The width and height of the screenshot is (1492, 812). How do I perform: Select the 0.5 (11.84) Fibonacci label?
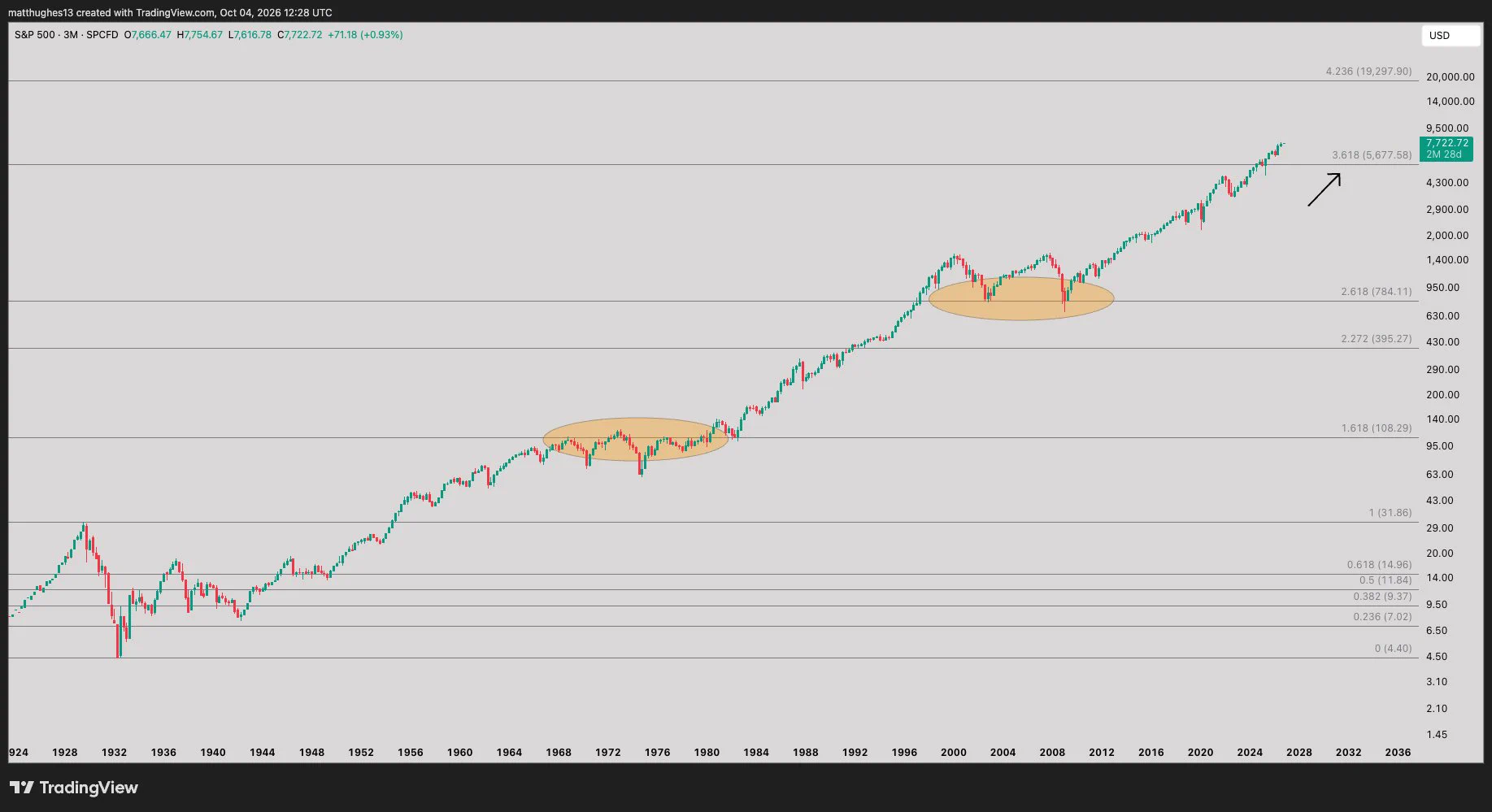[1385, 580]
